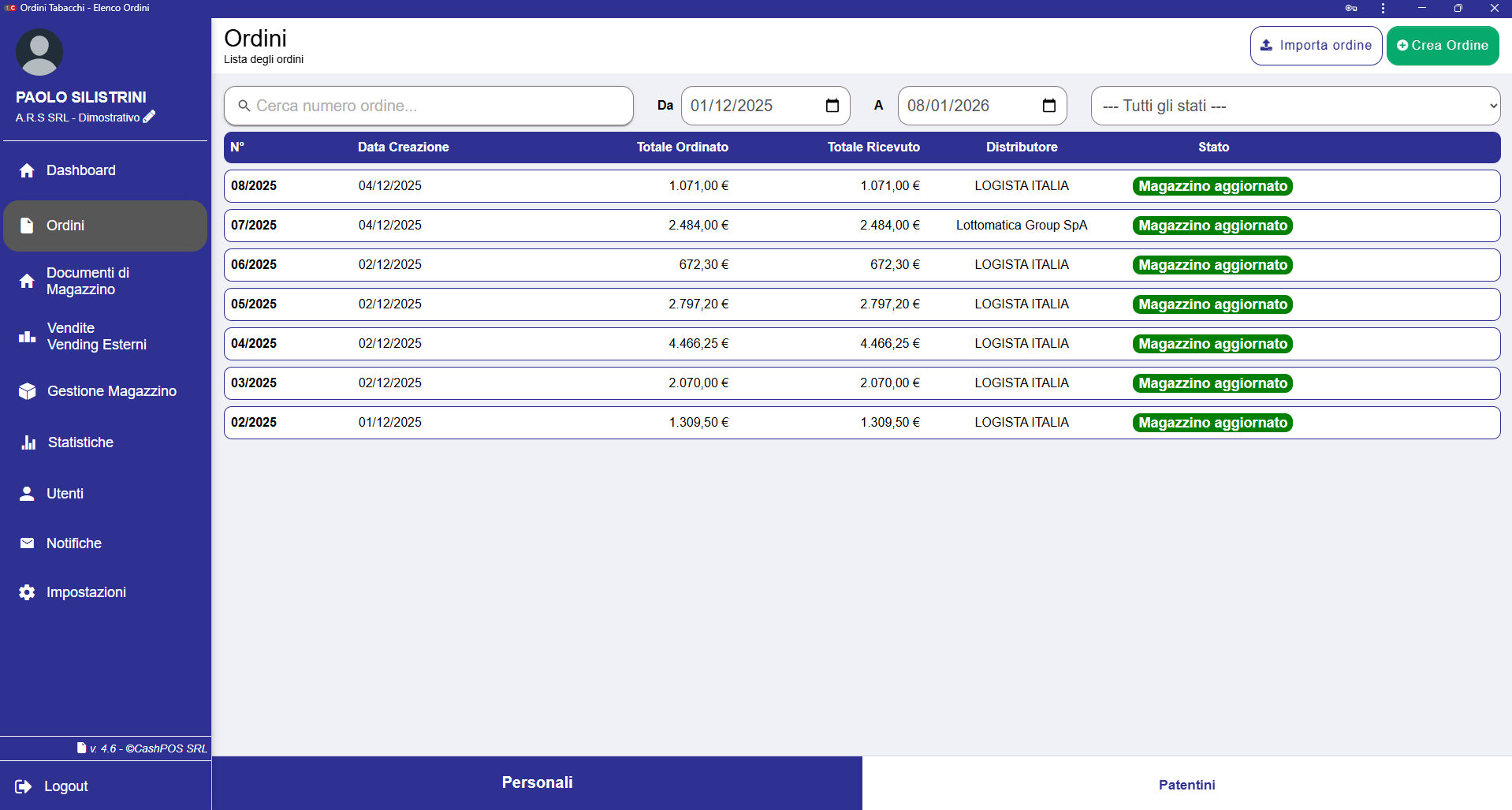Switch to the Personali tab
The width and height of the screenshot is (1512, 810).
point(537,782)
